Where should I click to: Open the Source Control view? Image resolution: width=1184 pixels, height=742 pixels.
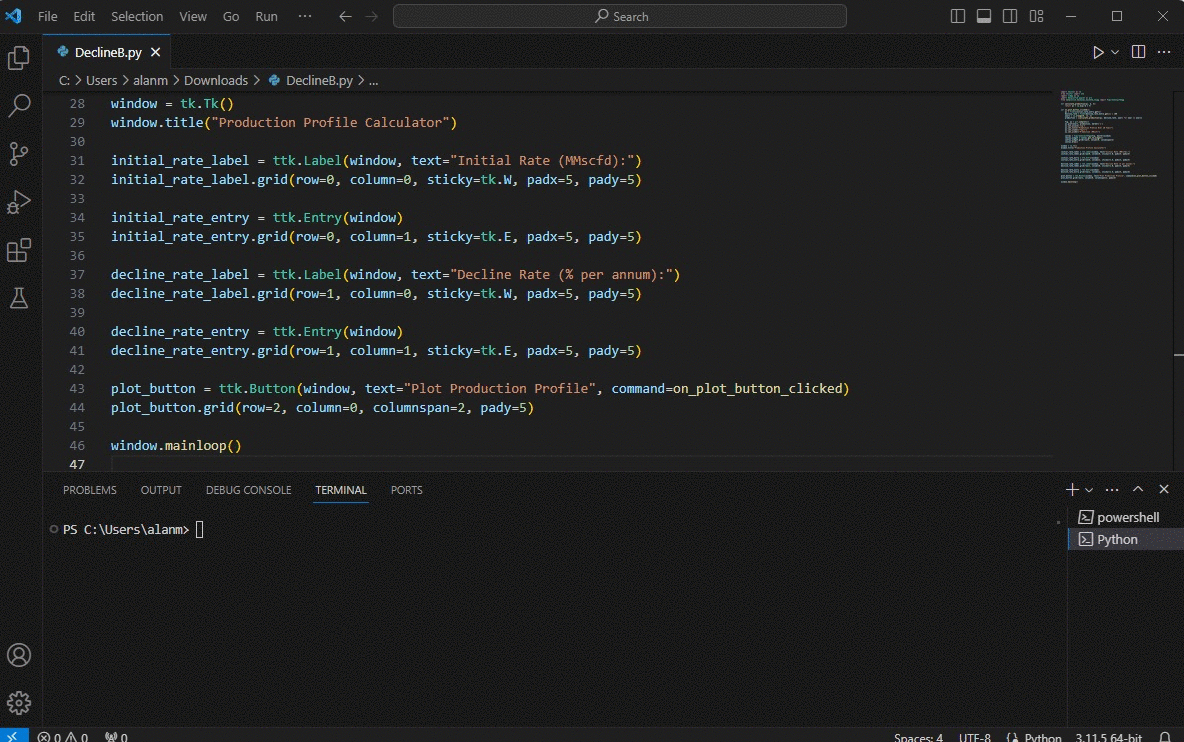pos(19,153)
